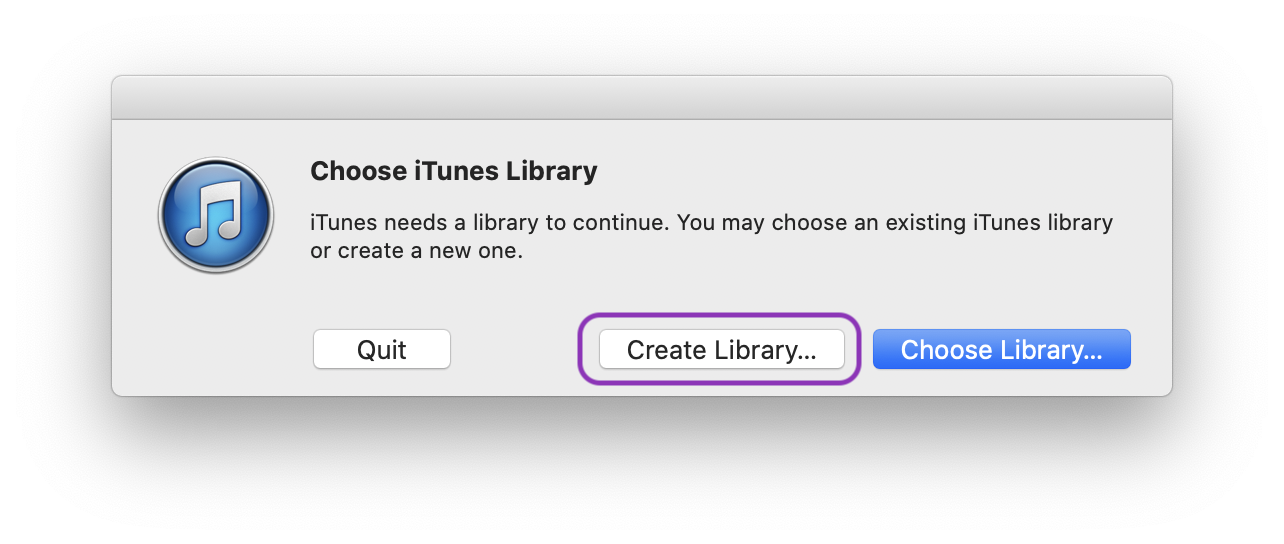Click the Choose iTunes Library heading

453,171
